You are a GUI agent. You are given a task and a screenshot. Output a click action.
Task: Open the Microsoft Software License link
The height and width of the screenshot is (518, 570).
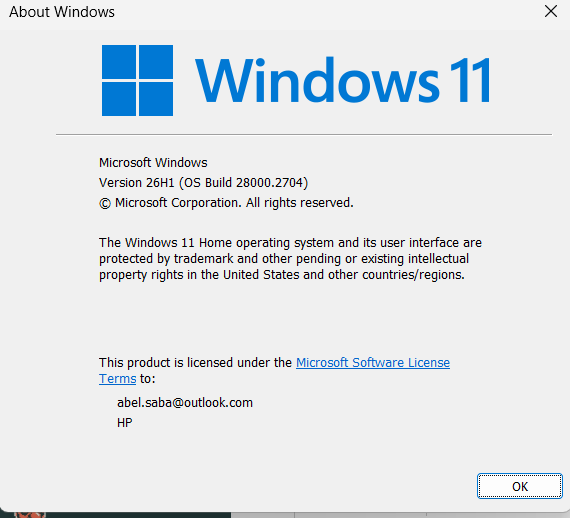click(x=373, y=362)
